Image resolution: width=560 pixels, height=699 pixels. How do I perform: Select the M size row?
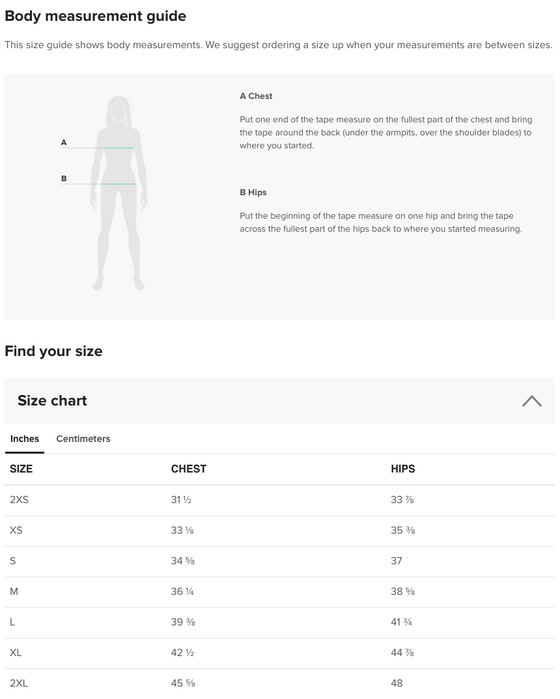(x=280, y=592)
